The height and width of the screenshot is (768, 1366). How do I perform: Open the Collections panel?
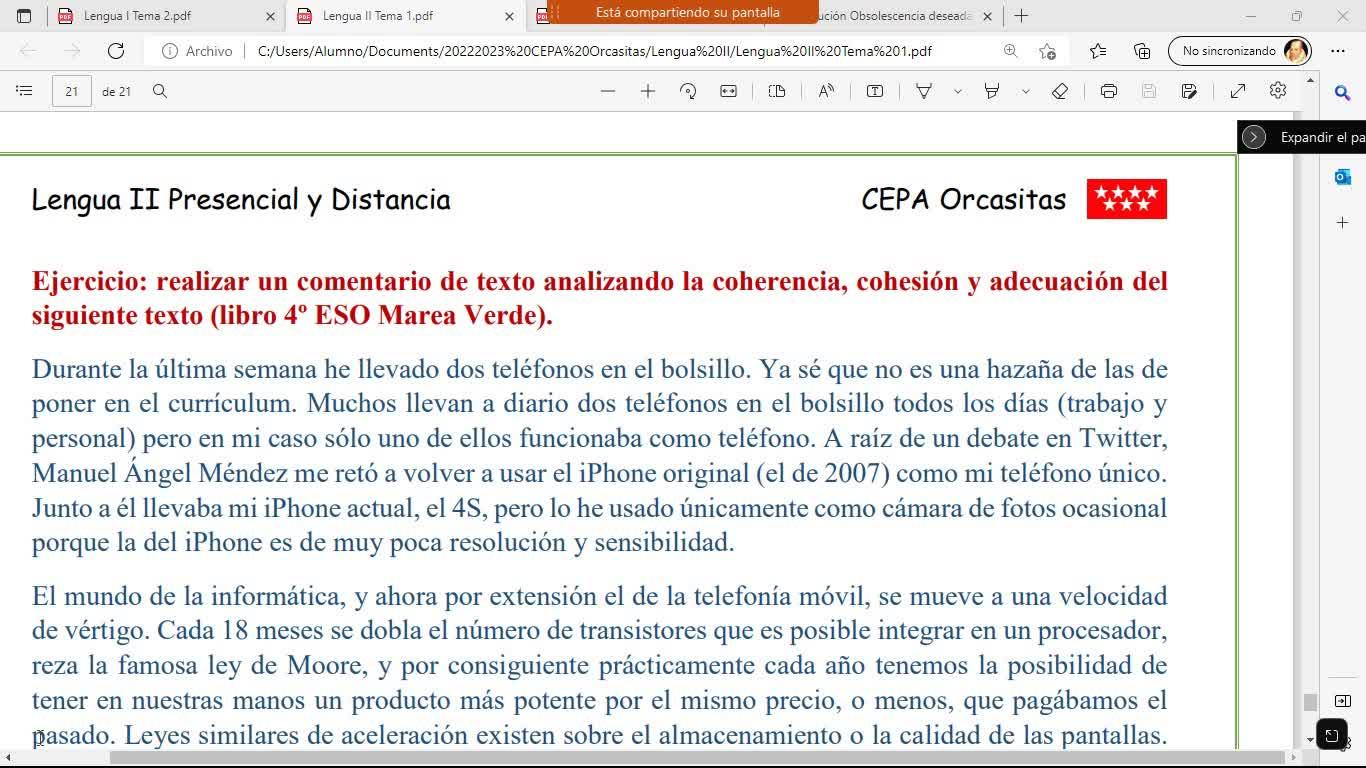coord(1142,51)
